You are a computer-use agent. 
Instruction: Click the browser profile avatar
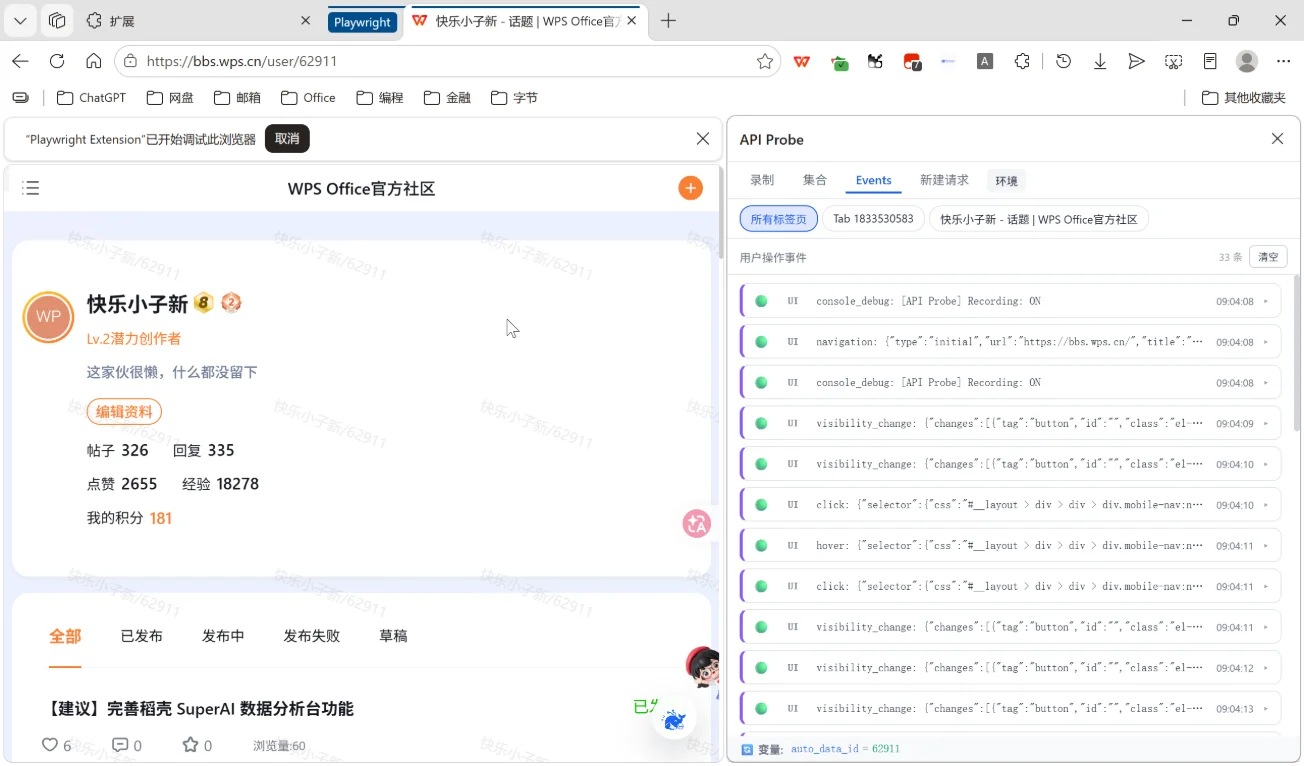(x=1247, y=61)
